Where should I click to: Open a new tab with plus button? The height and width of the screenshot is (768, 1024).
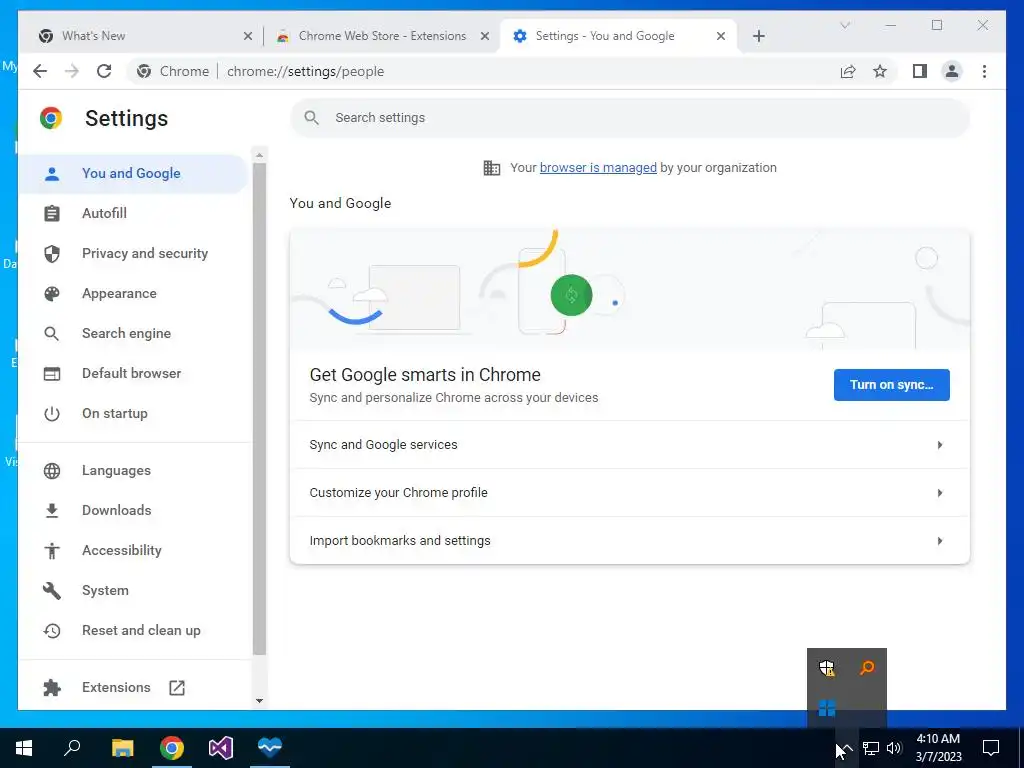(758, 36)
